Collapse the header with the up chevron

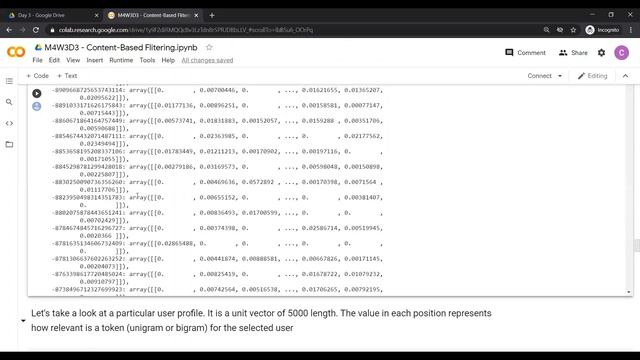click(x=625, y=76)
